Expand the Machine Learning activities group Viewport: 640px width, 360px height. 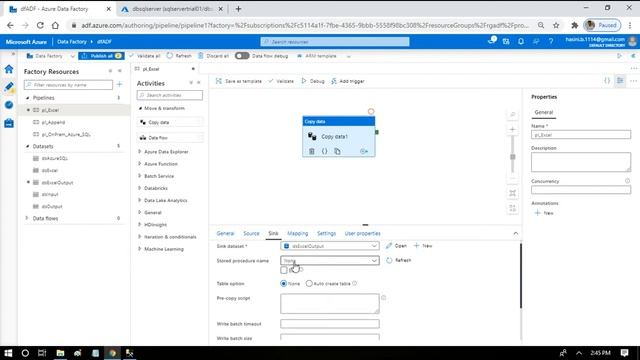(x=140, y=249)
